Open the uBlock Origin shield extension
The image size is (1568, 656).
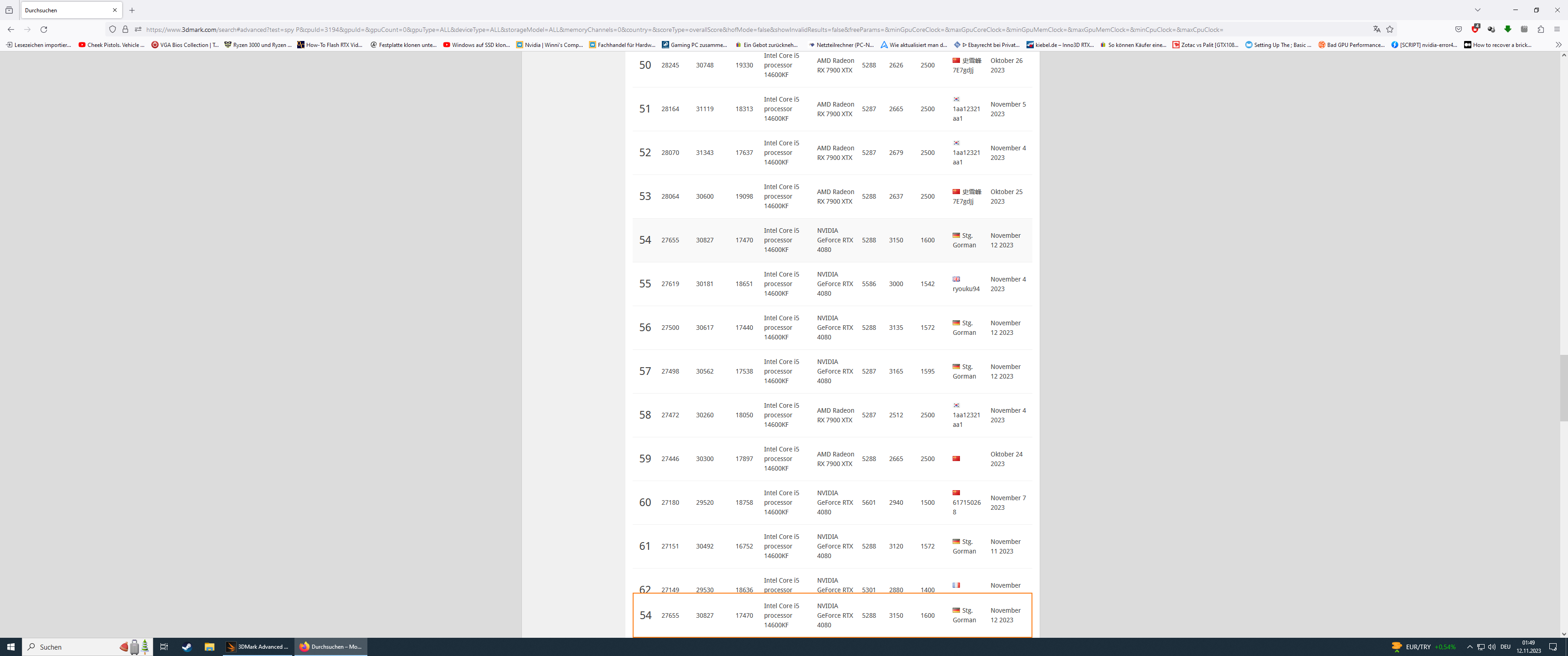pyautogui.click(x=1475, y=29)
